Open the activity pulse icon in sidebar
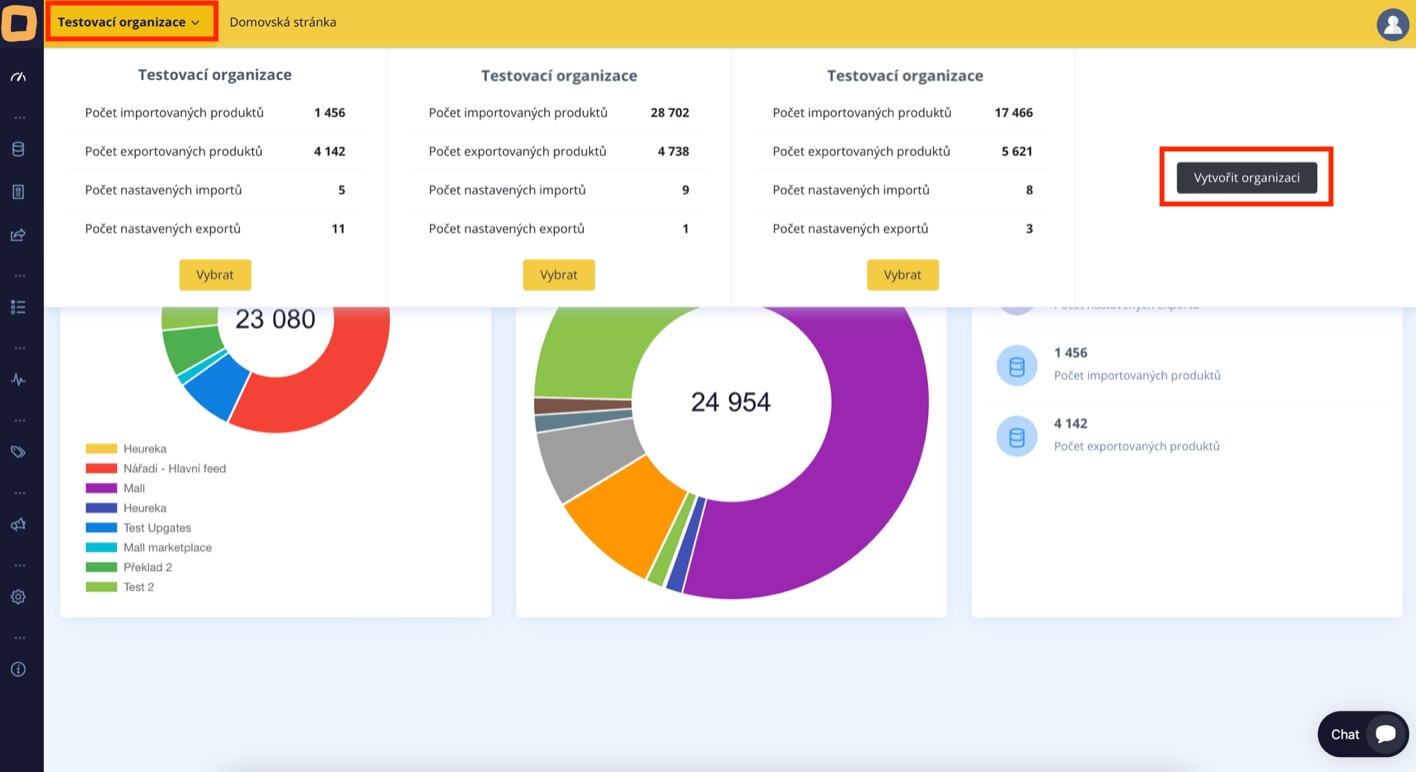Viewport: 1416px width, 772px height. coord(18,380)
